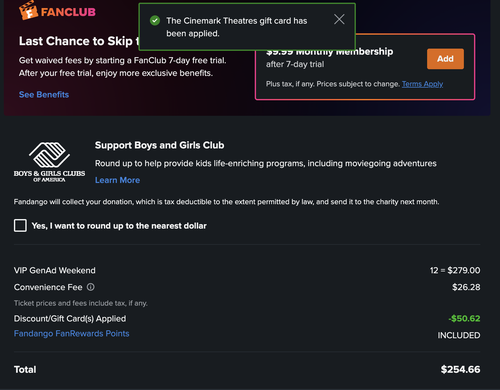Click the Discount/Gift Card(s) Applied label
Image resolution: width=500 pixels, height=390 pixels.
[x=70, y=319]
